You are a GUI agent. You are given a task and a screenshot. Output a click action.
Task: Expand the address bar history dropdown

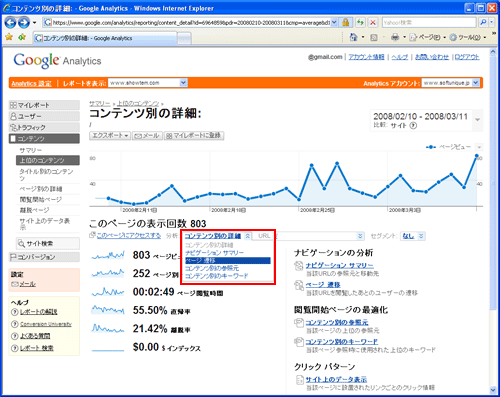(x=334, y=23)
